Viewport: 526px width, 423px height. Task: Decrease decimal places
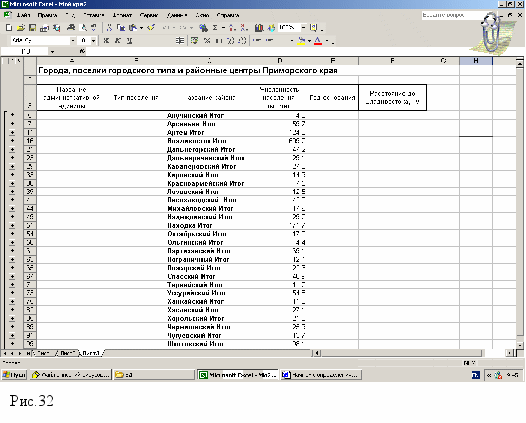point(242,41)
